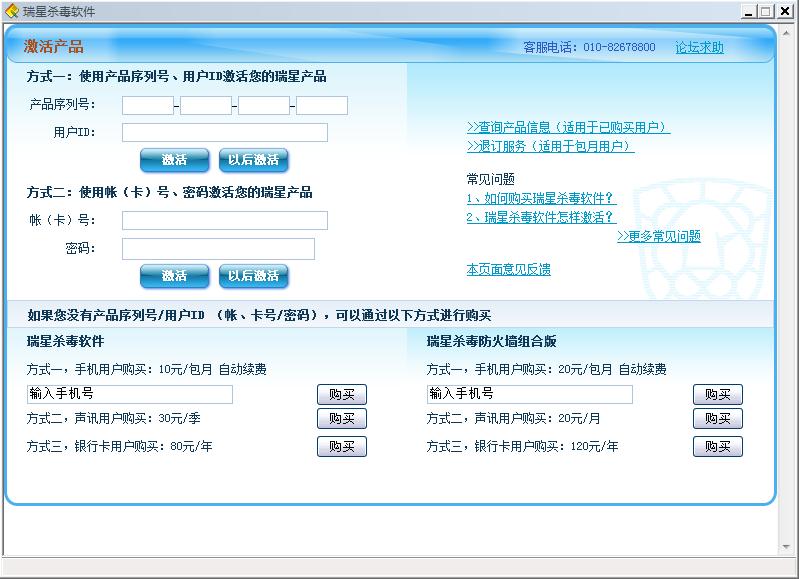This screenshot has width=799, height=579.
Task: Click the Rising antivirus title bar icon
Action: coord(11,11)
